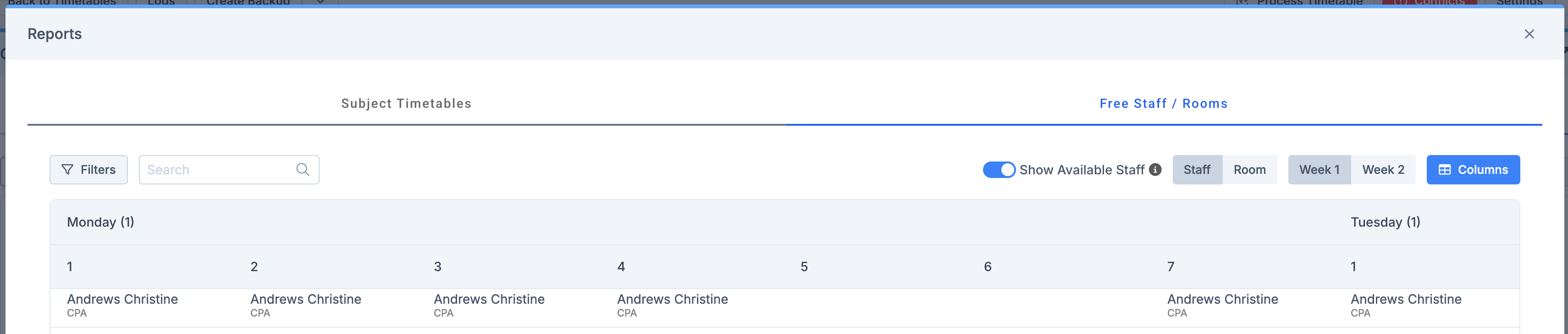The height and width of the screenshot is (334, 1568).
Task: Select Andrews Christine under Tuesday period 1
Action: (x=1406, y=299)
